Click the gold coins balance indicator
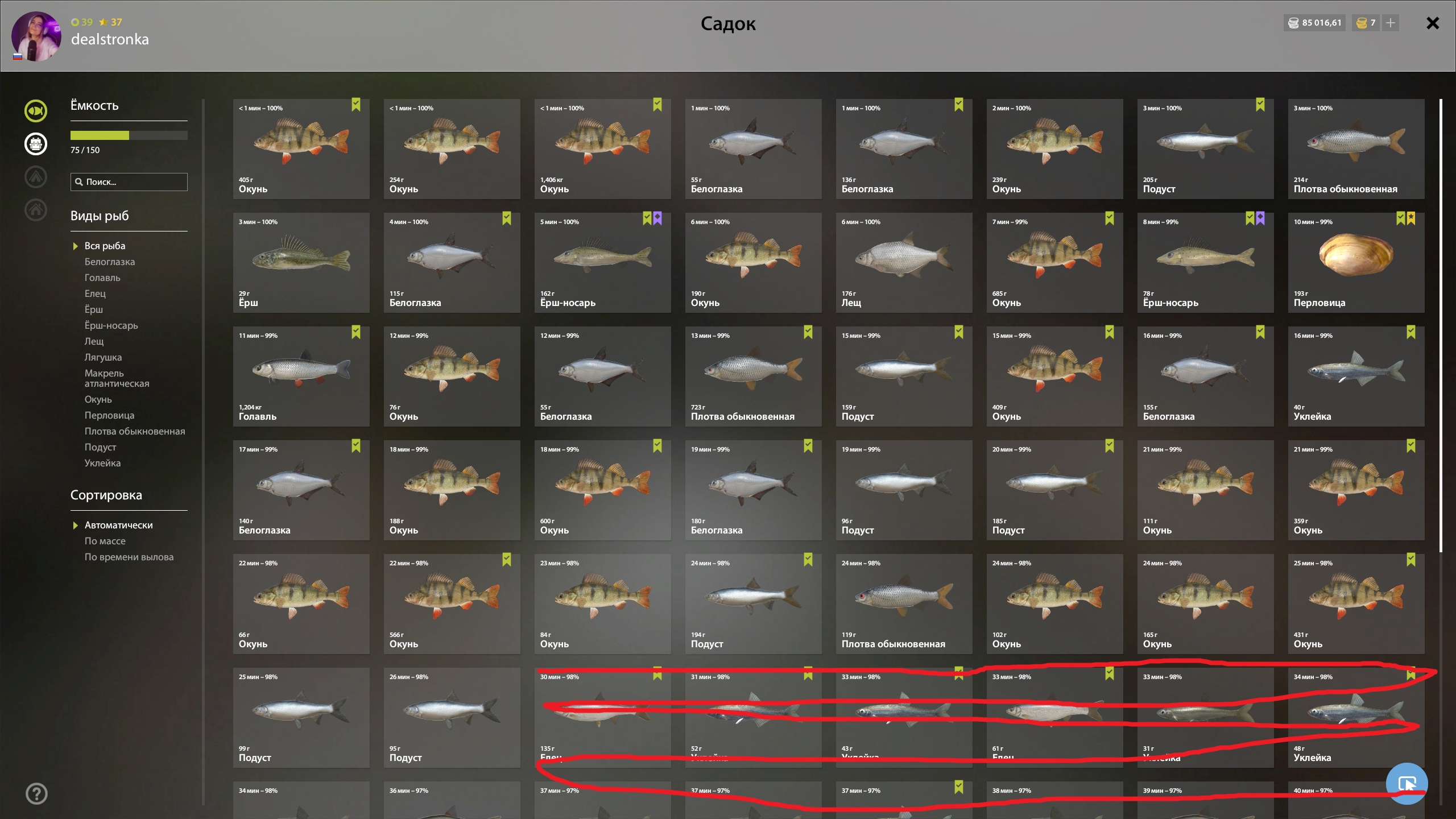 (1366, 23)
